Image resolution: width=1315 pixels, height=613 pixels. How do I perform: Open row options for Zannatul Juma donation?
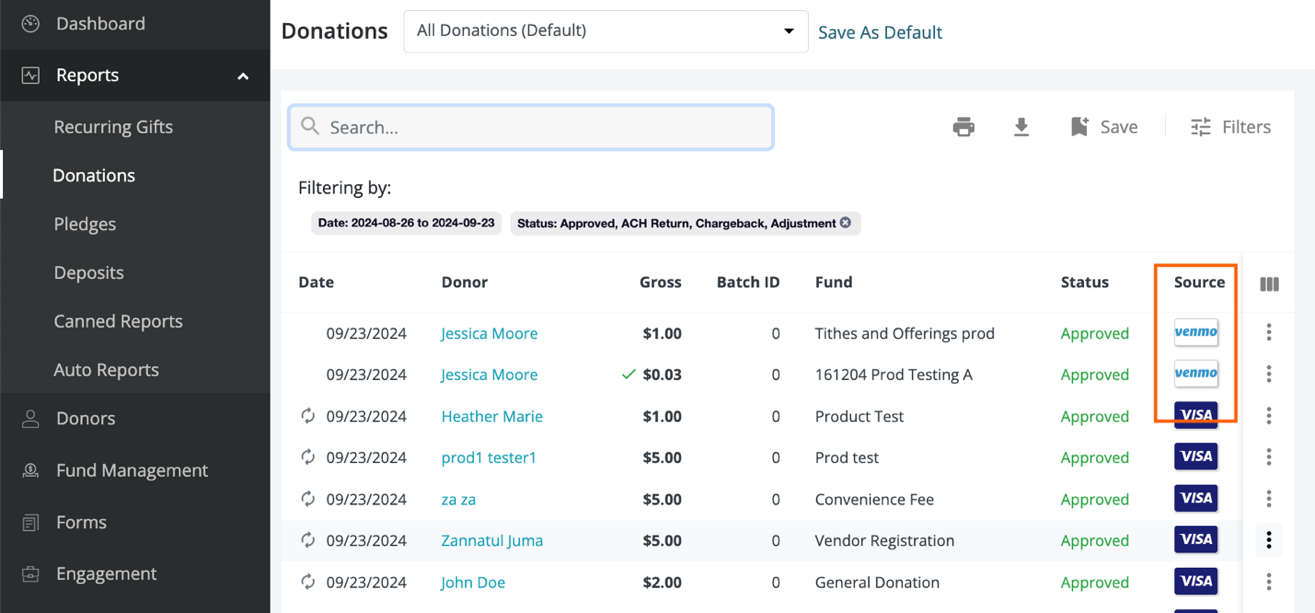[x=1268, y=540]
